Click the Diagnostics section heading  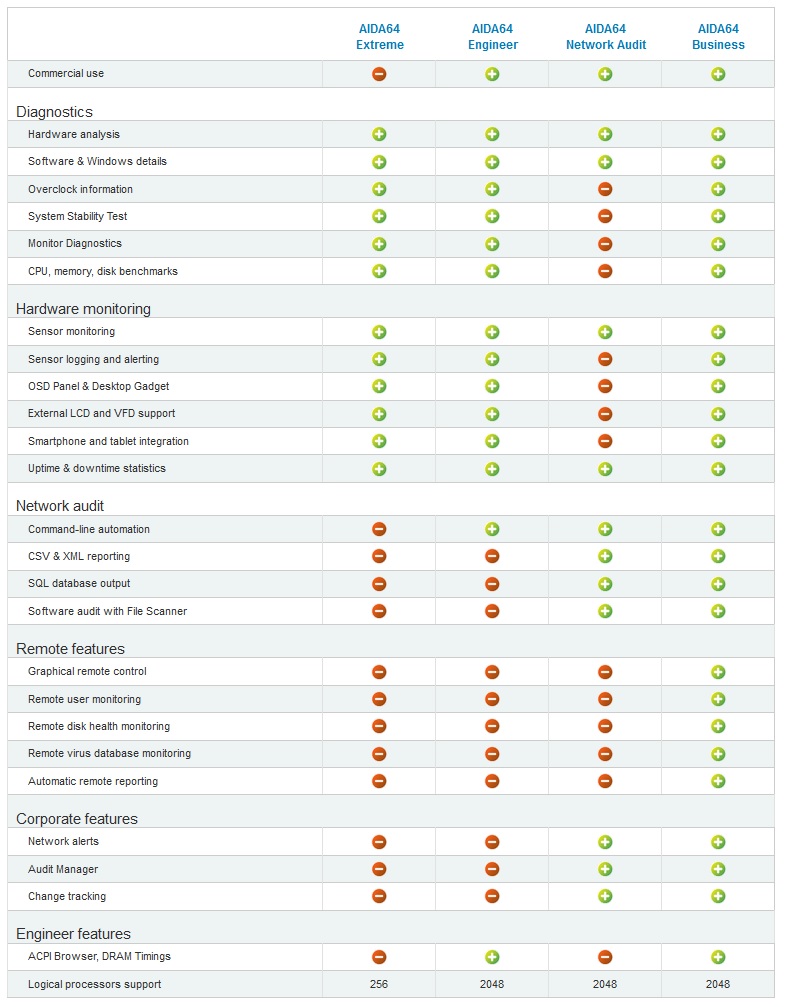click(55, 112)
